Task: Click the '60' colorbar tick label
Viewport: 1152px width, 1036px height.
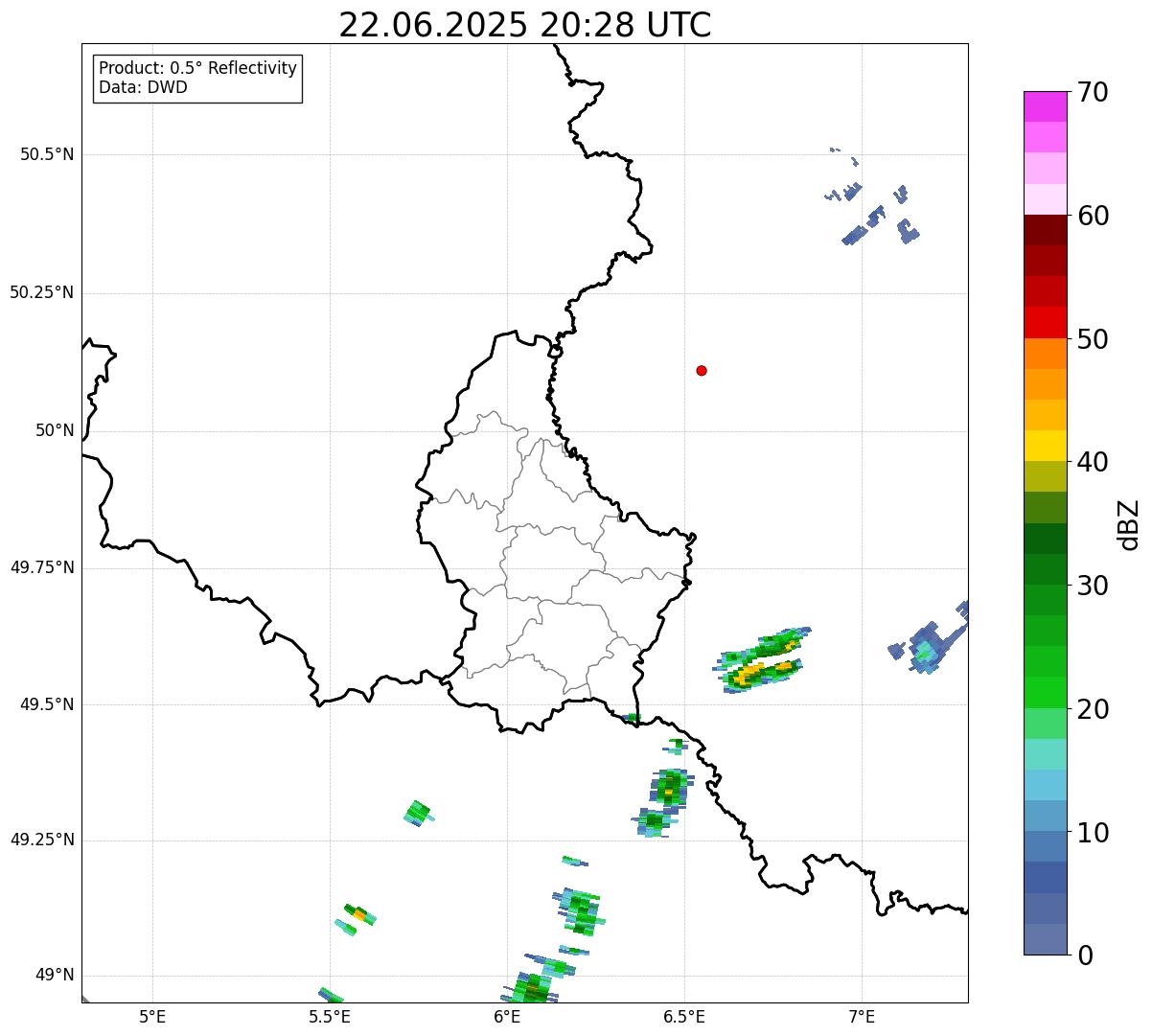Action: coord(1093,216)
